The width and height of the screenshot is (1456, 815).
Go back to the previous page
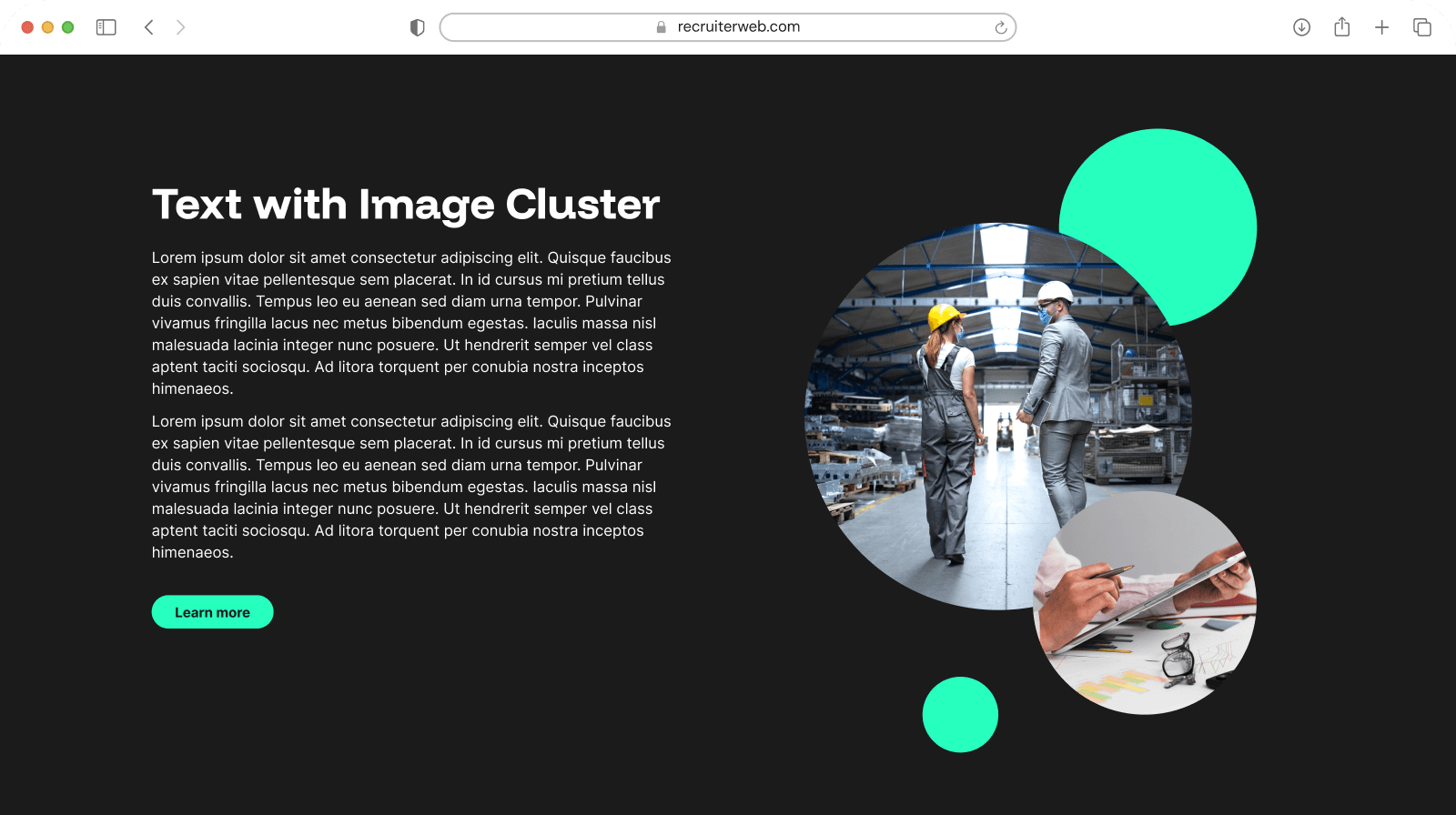click(x=149, y=27)
